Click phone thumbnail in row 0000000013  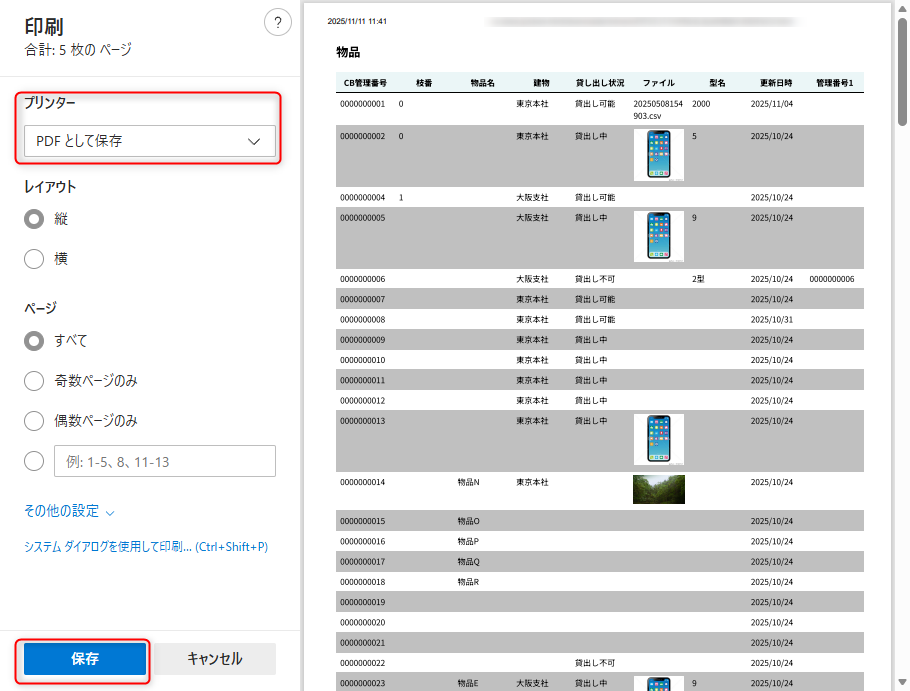(659, 439)
